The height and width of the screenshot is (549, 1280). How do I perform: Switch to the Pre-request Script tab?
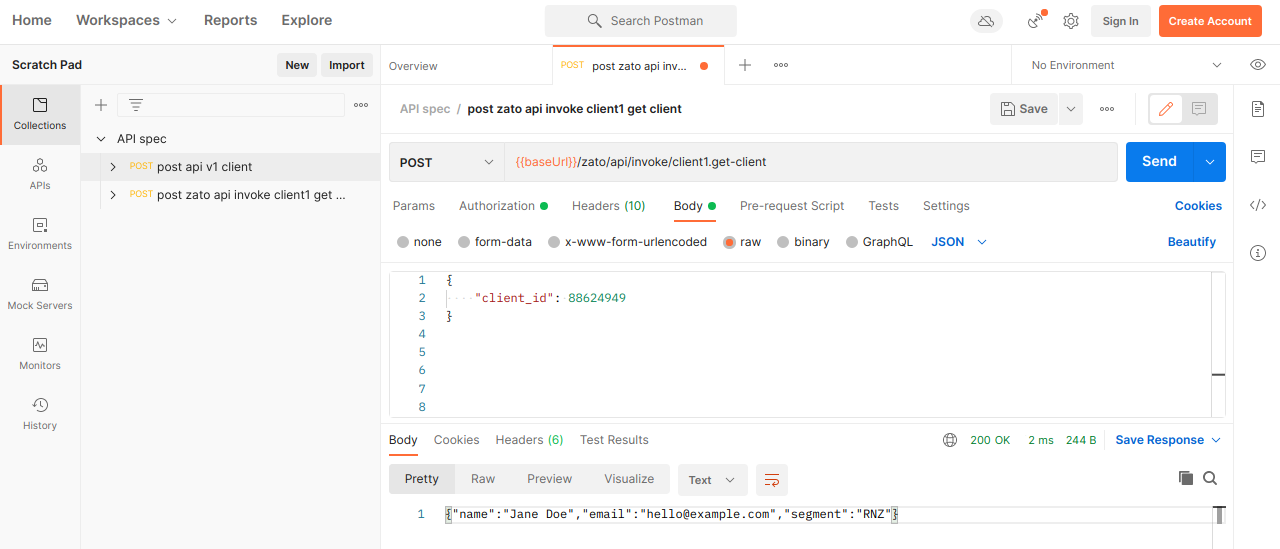(x=791, y=206)
